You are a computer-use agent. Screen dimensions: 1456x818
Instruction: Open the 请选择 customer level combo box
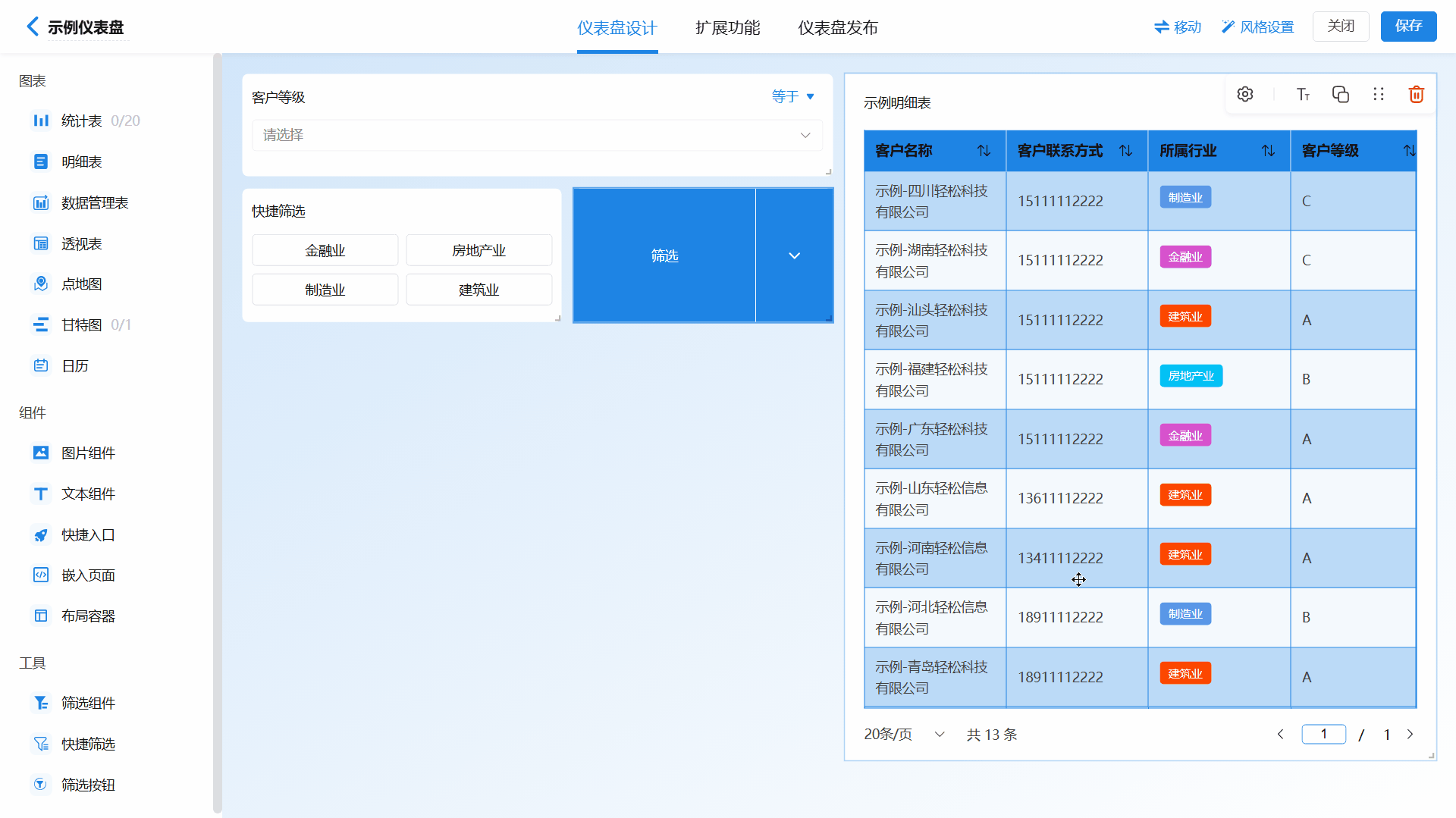537,135
